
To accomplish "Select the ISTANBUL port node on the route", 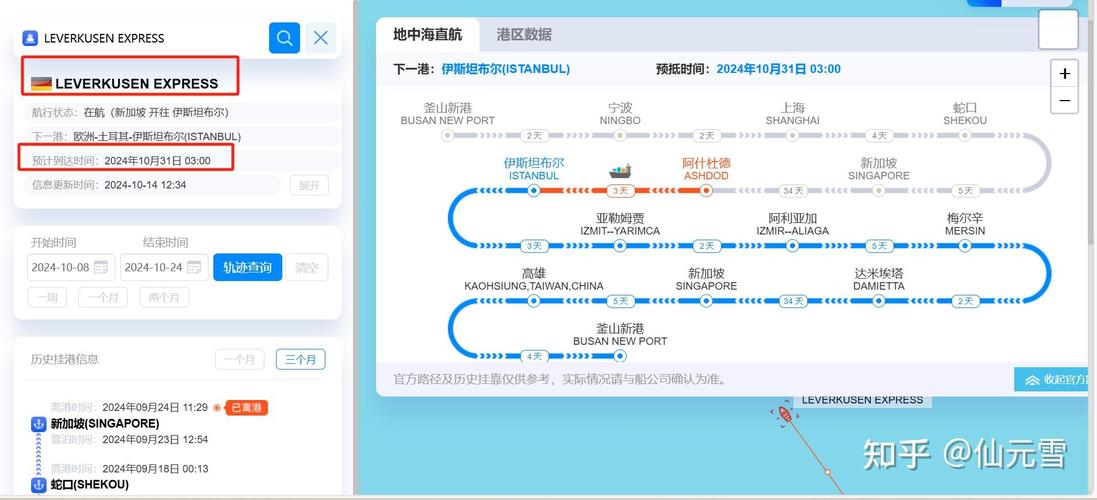I will pyautogui.click(x=534, y=190).
